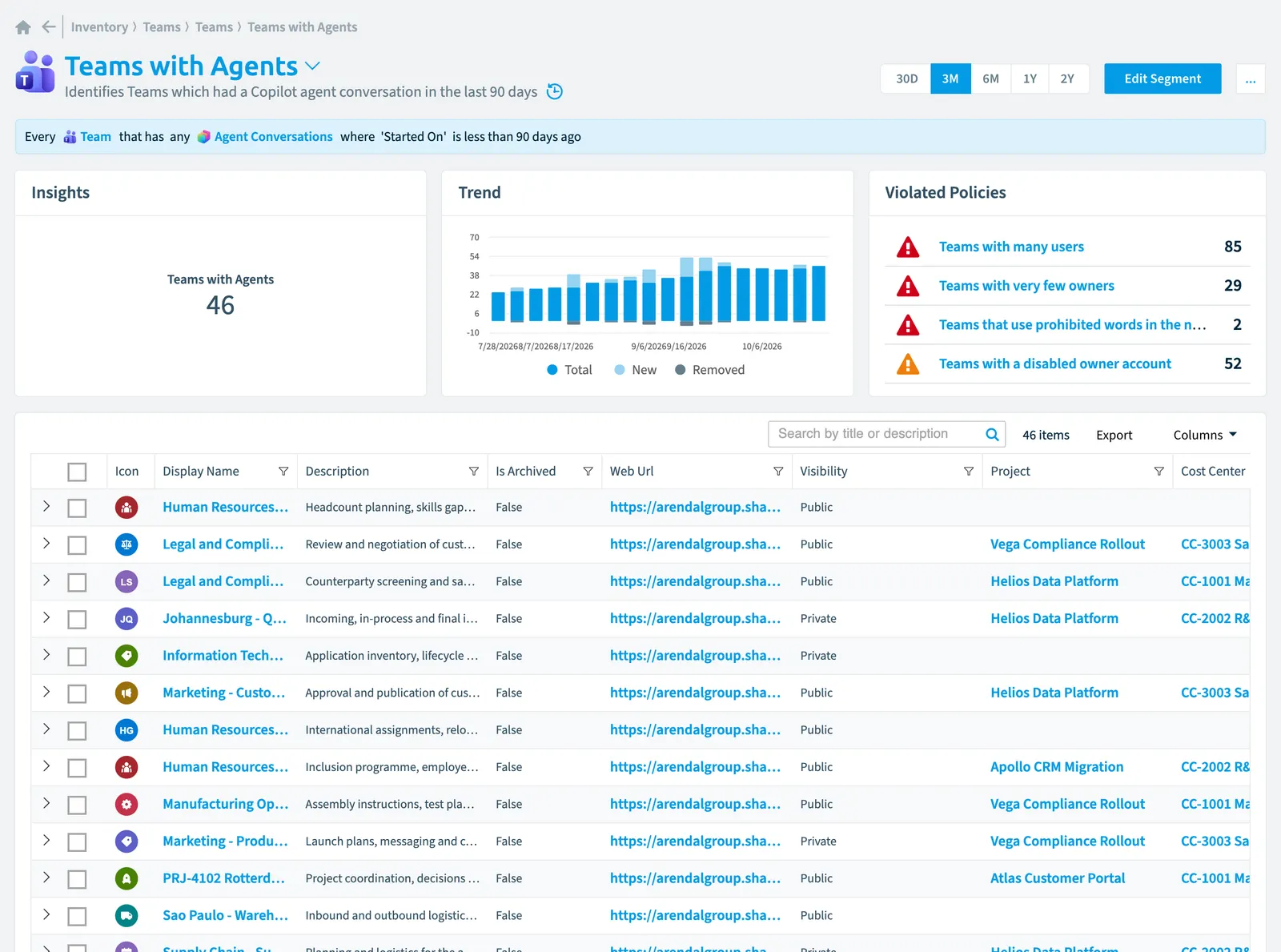
Task: Click the Sao Paulo - Wareh truck icon
Action: [126, 915]
